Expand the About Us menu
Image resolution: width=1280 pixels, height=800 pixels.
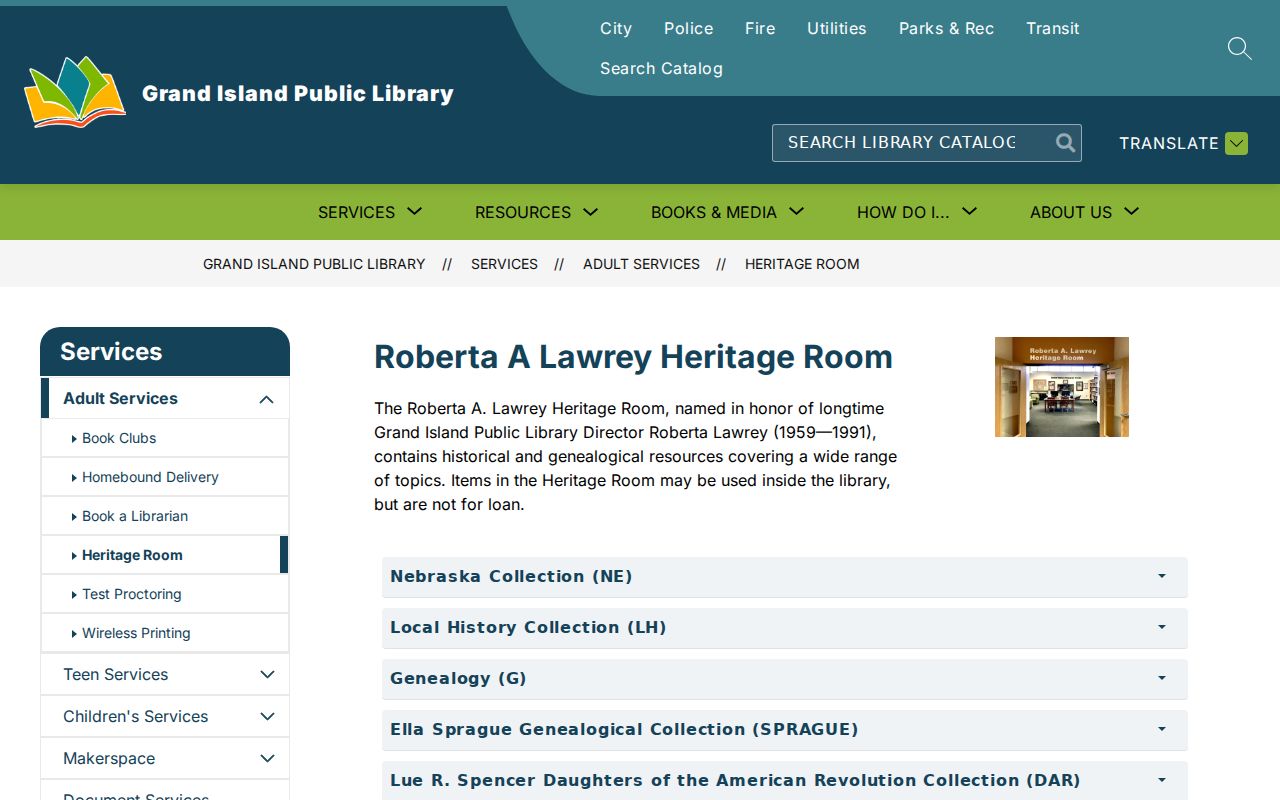(x=1084, y=212)
